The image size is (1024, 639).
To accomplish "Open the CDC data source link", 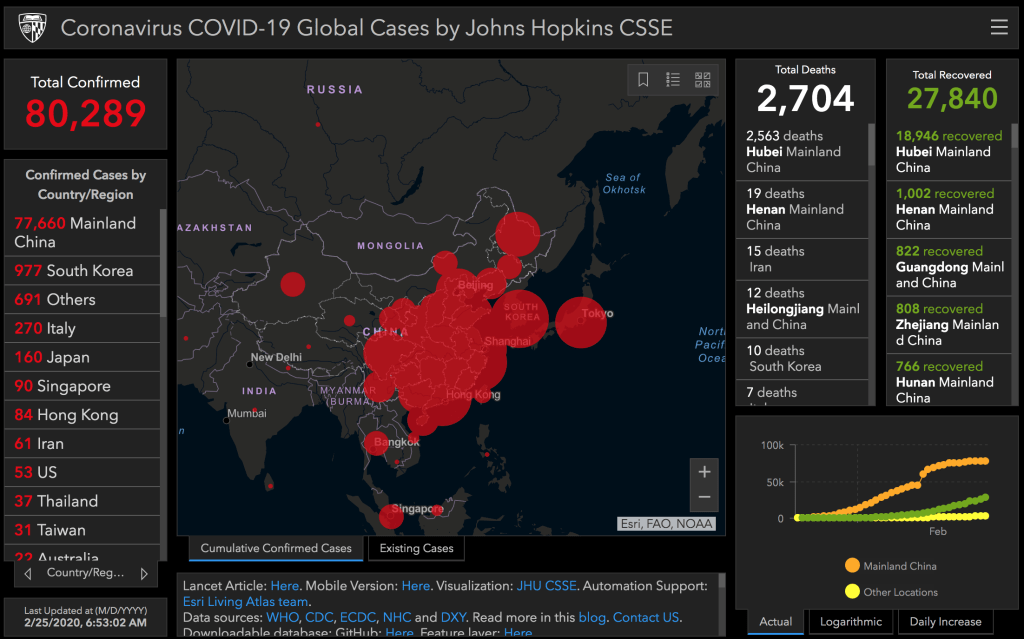I will [x=319, y=617].
